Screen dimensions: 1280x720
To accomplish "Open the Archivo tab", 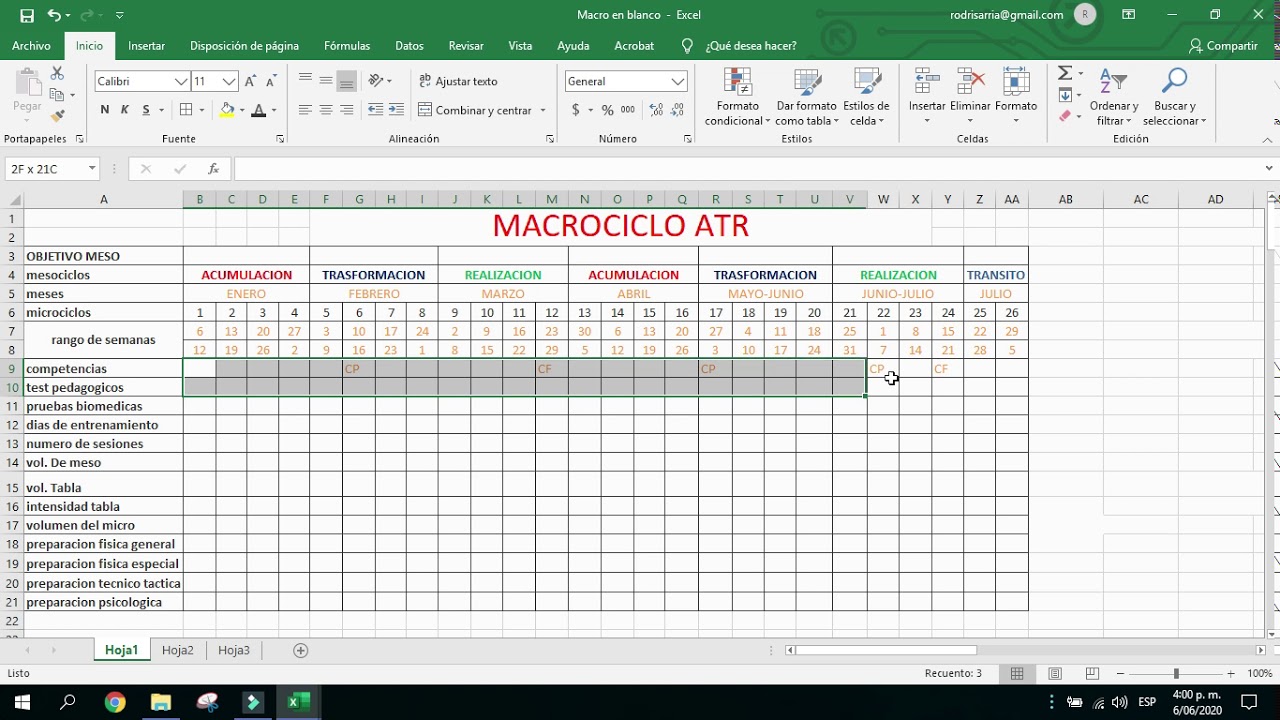I will click(31, 46).
